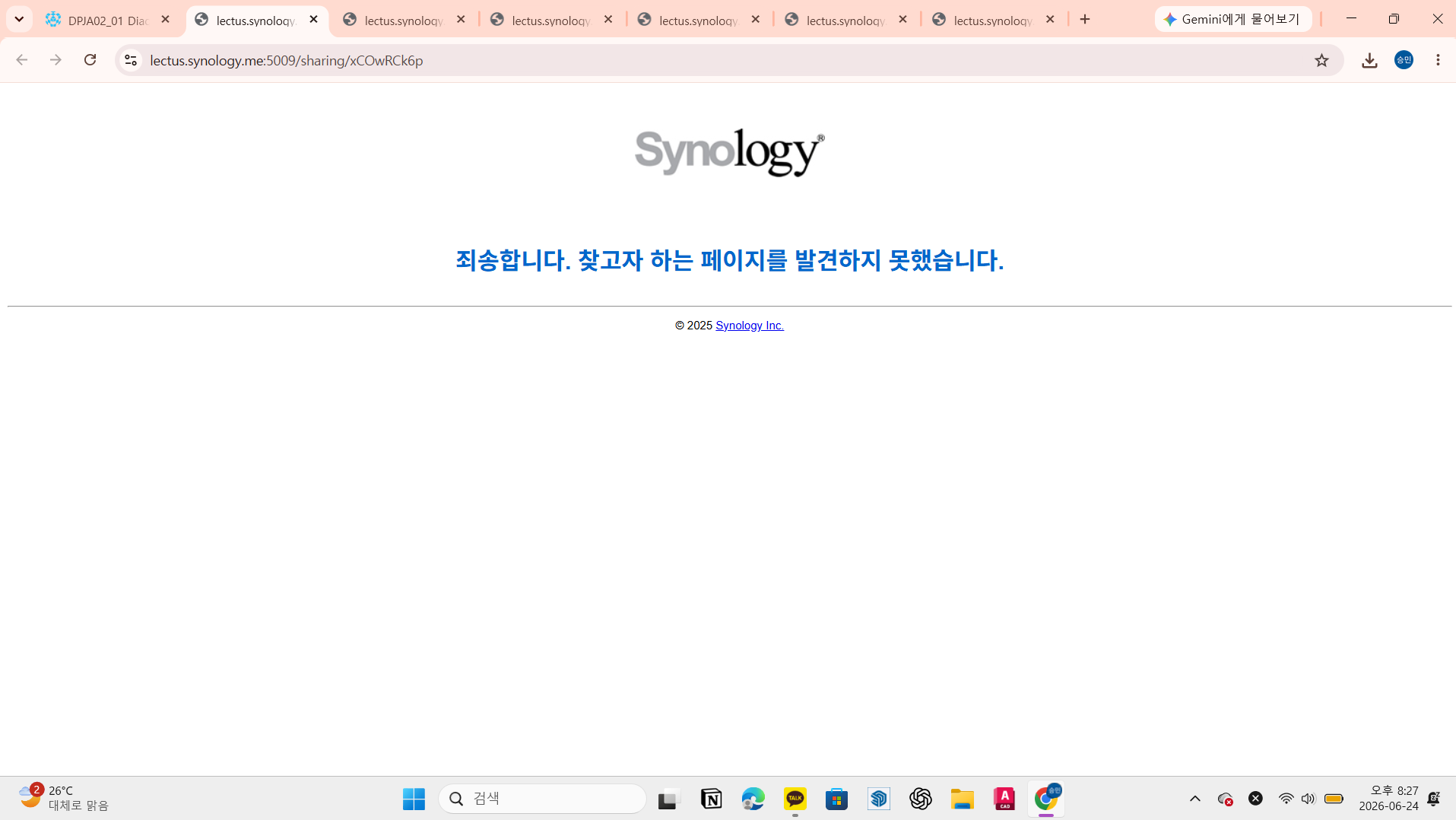Open the clock showing 오후 8:27
This screenshot has width=1456, height=820.
pyautogui.click(x=1388, y=799)
